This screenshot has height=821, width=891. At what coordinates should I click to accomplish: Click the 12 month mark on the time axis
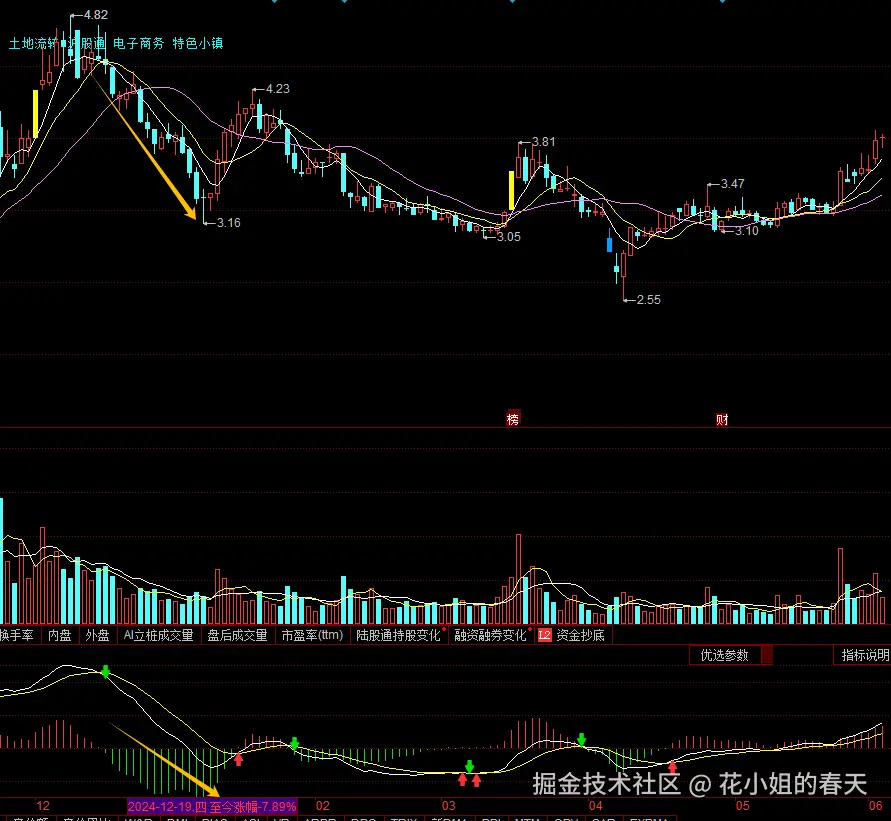[x=43, y=806]
